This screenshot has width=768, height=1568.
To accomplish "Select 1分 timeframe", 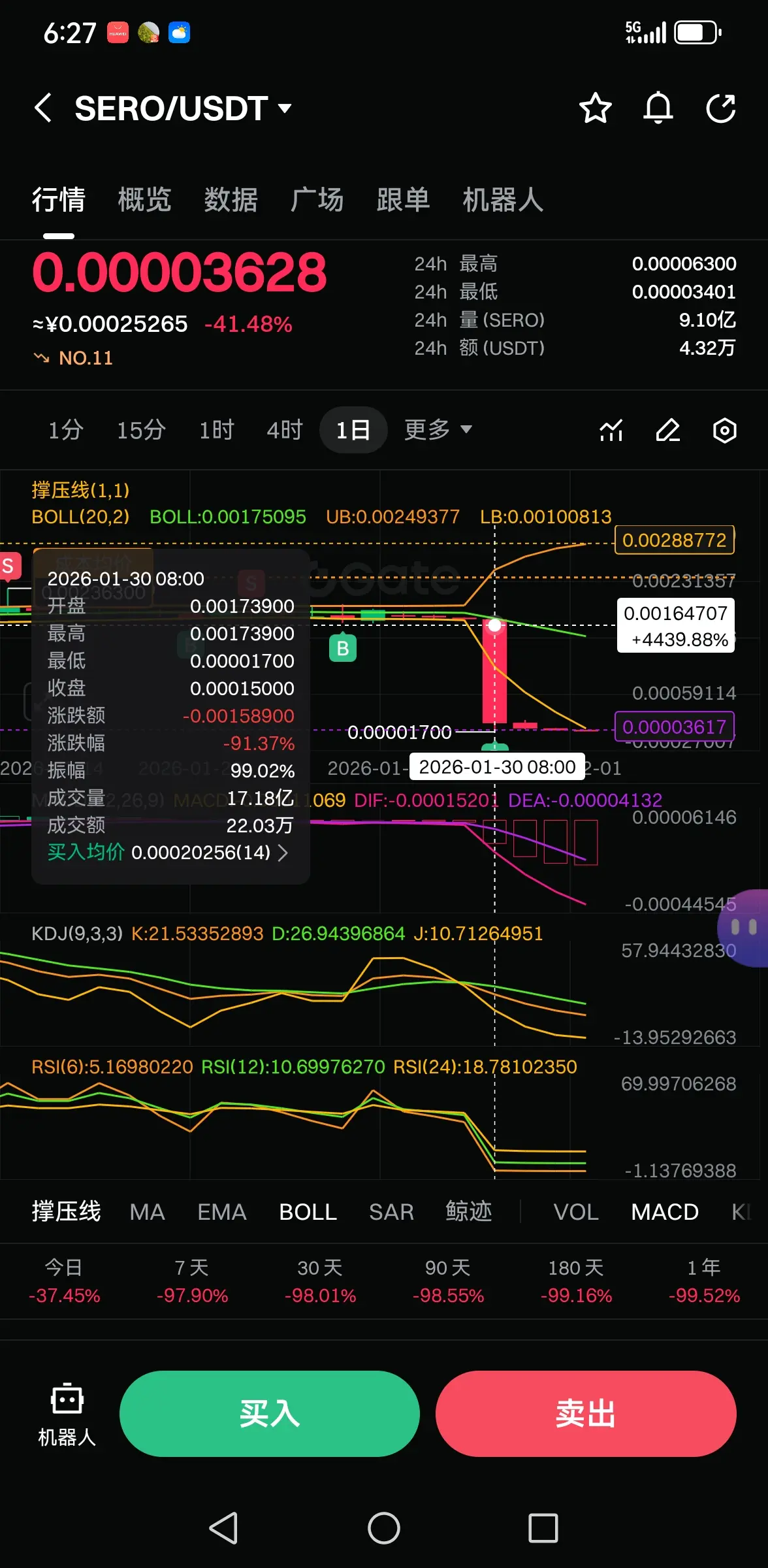I will click(66, 430).
